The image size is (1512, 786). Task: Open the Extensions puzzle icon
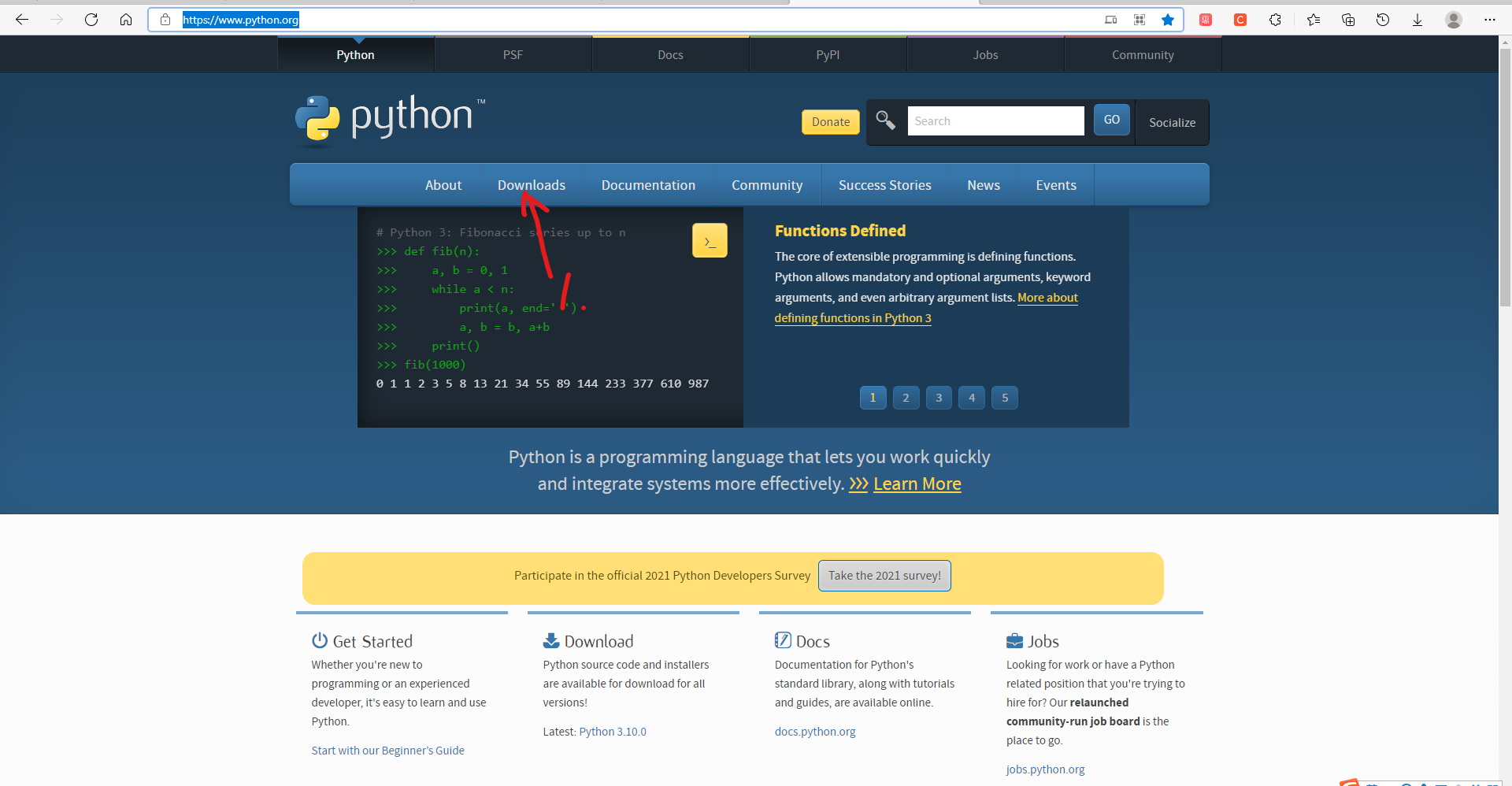tap(1275, 20)
